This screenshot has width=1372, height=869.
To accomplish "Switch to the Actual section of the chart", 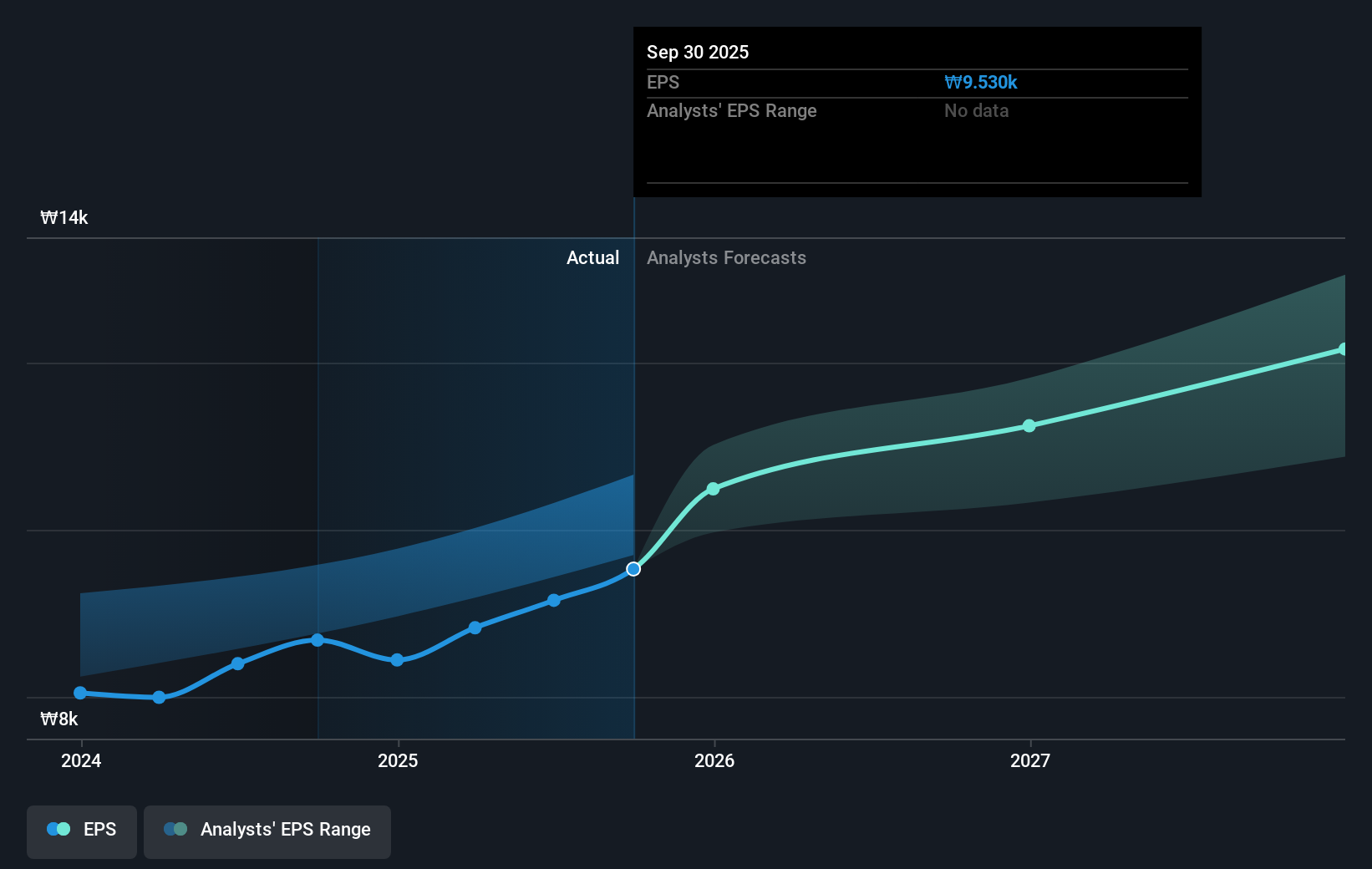I will (593, 257).
